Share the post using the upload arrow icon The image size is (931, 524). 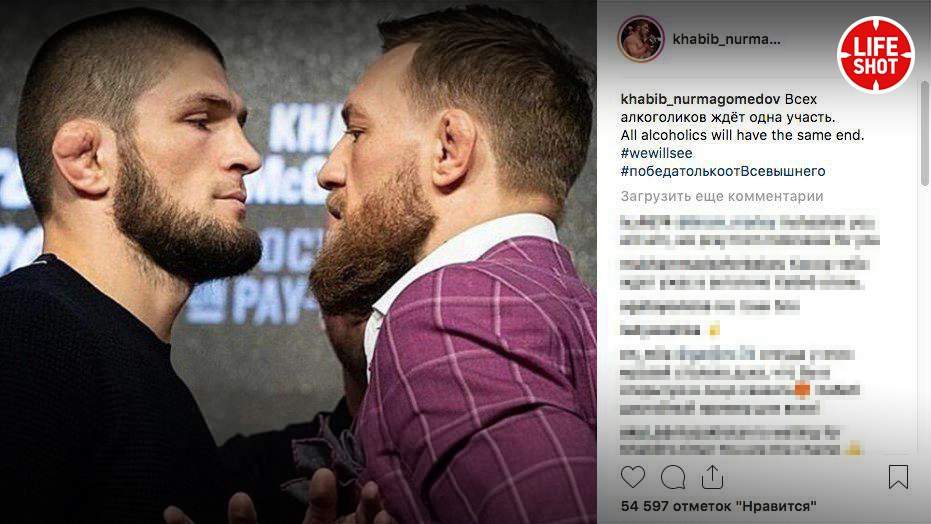click(712, 477)
